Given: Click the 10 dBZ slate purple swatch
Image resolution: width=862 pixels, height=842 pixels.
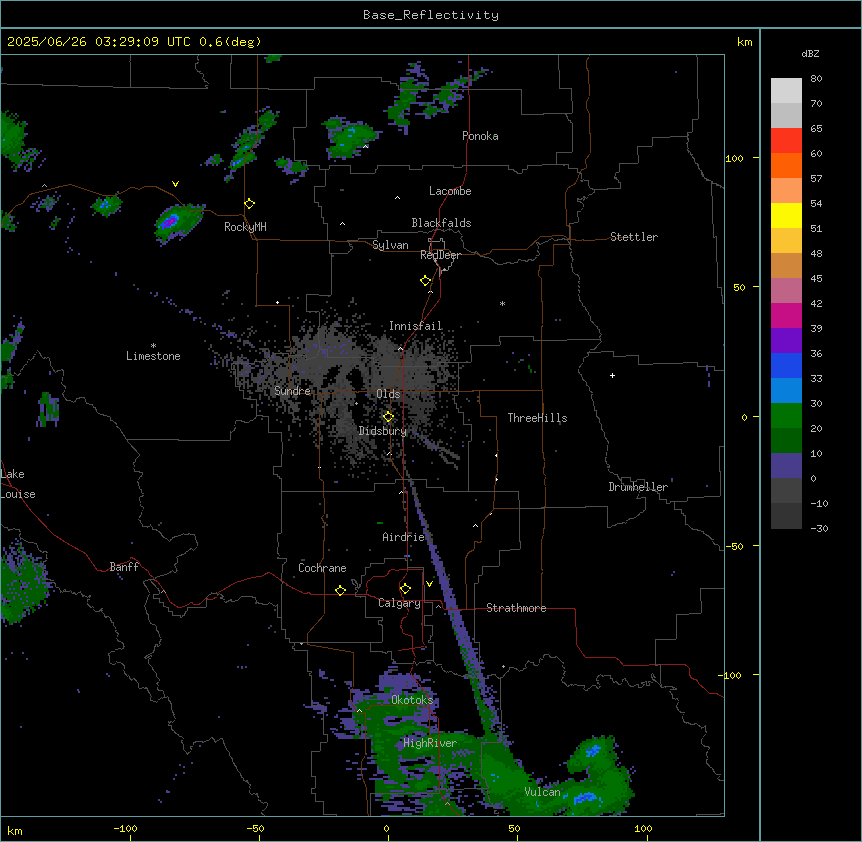Looking at the screenshot, I should [x=786, y=466].
